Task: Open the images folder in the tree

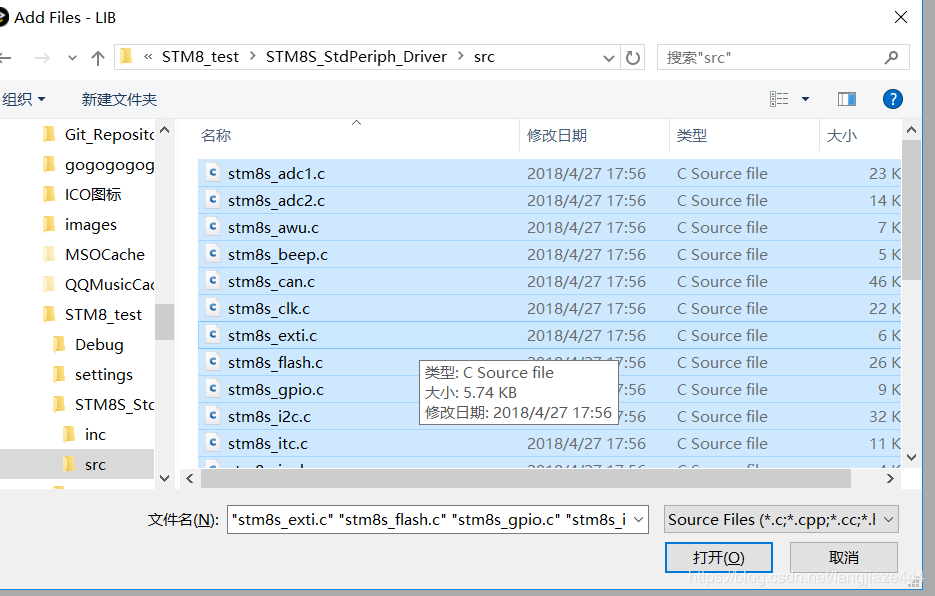Action: click(80, 225)
